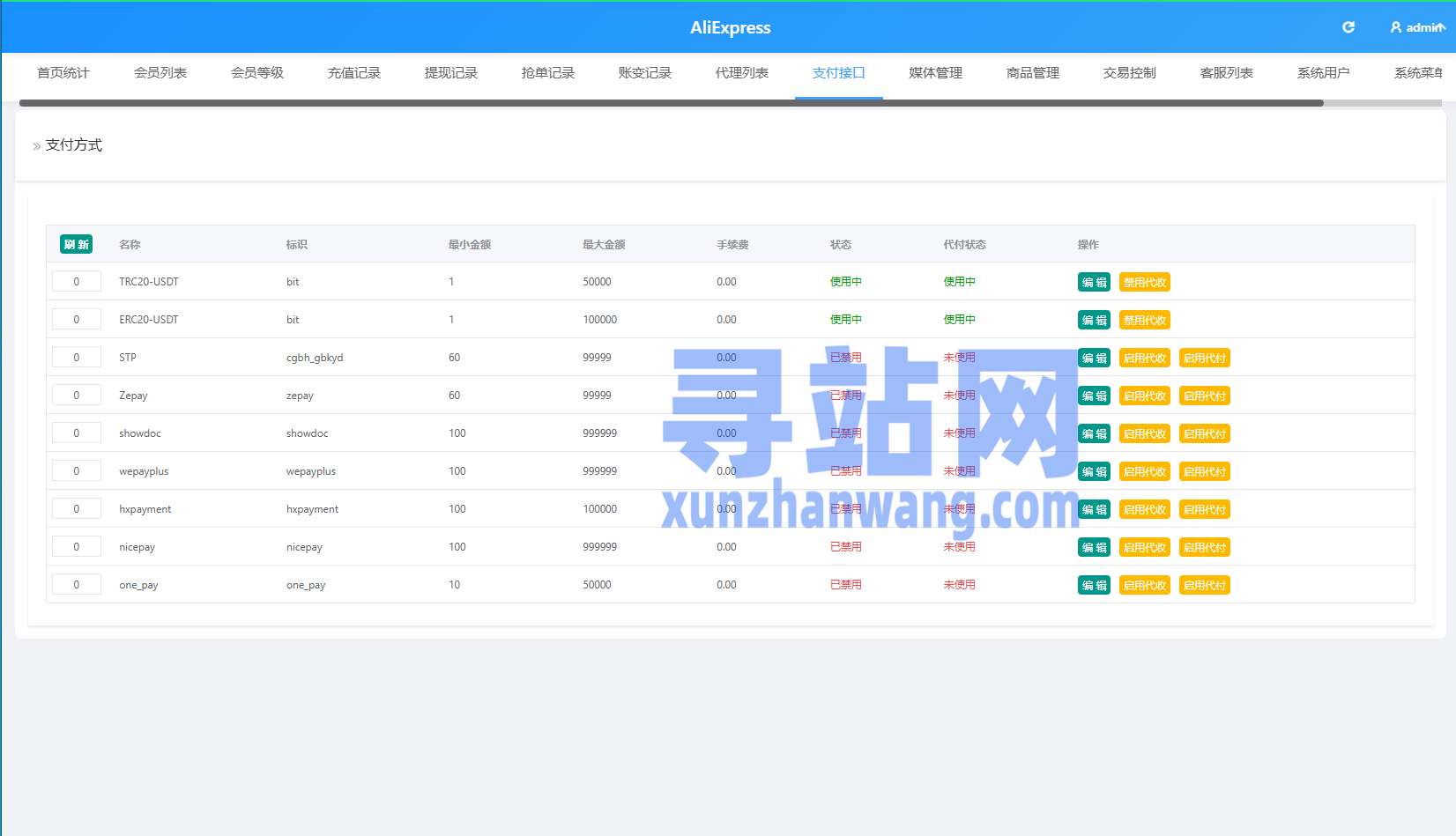Screen dimensions: 1456x836
Task: Enable 代收 for showdoc
Action: 1145,433
